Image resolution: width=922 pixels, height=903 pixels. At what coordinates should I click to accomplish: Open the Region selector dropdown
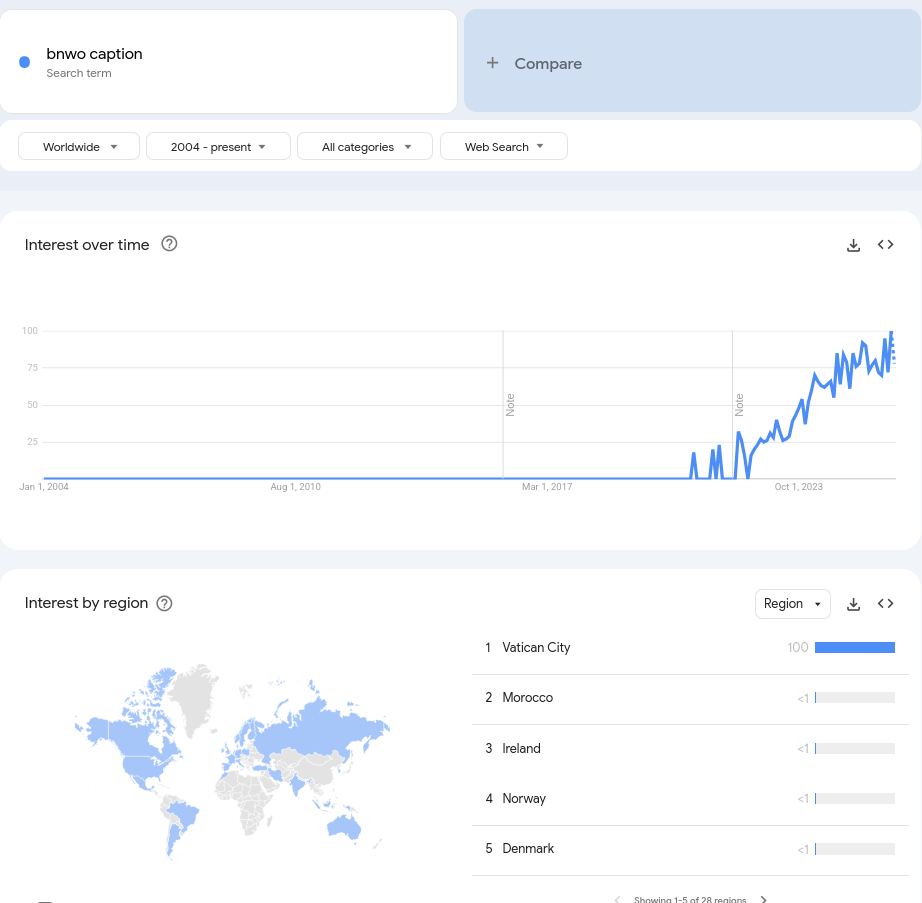(792, 604)
